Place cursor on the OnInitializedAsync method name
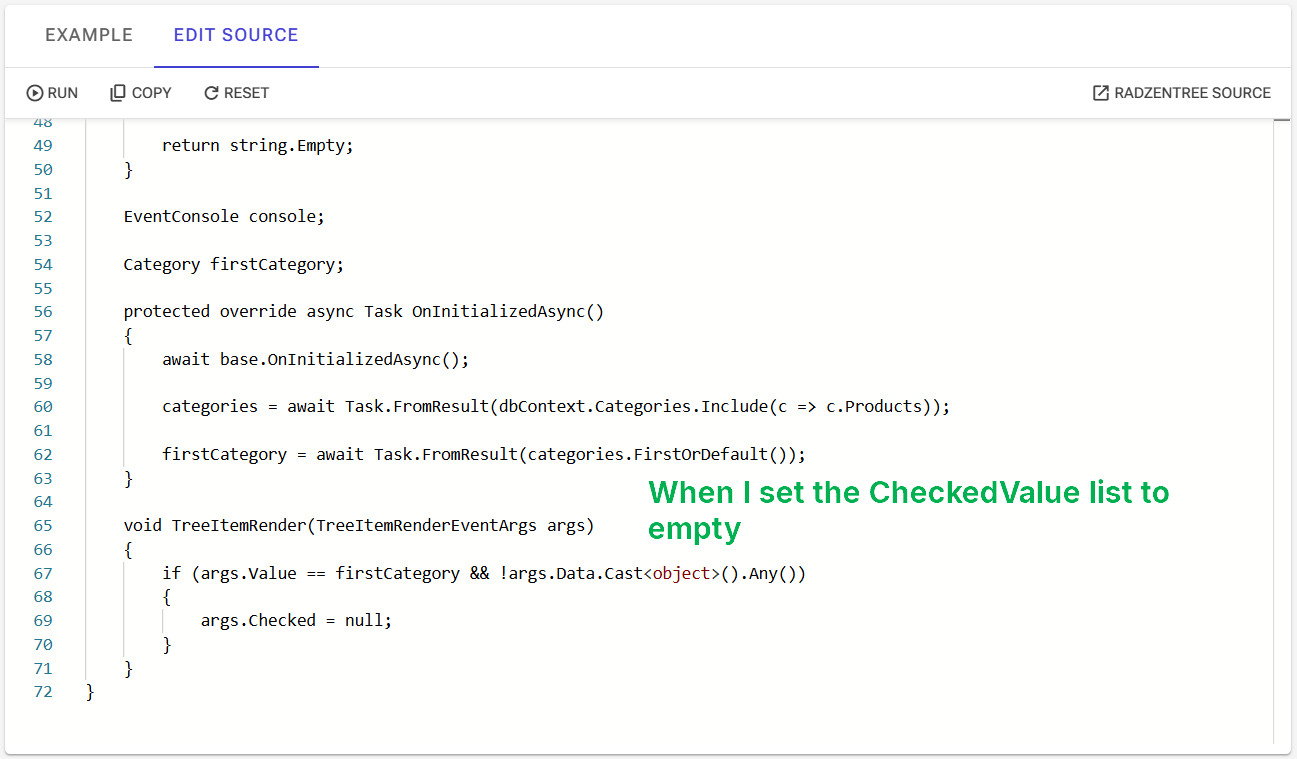This screenshot has width=1297, height=759. pyautogui.click(x=506, y=311)
